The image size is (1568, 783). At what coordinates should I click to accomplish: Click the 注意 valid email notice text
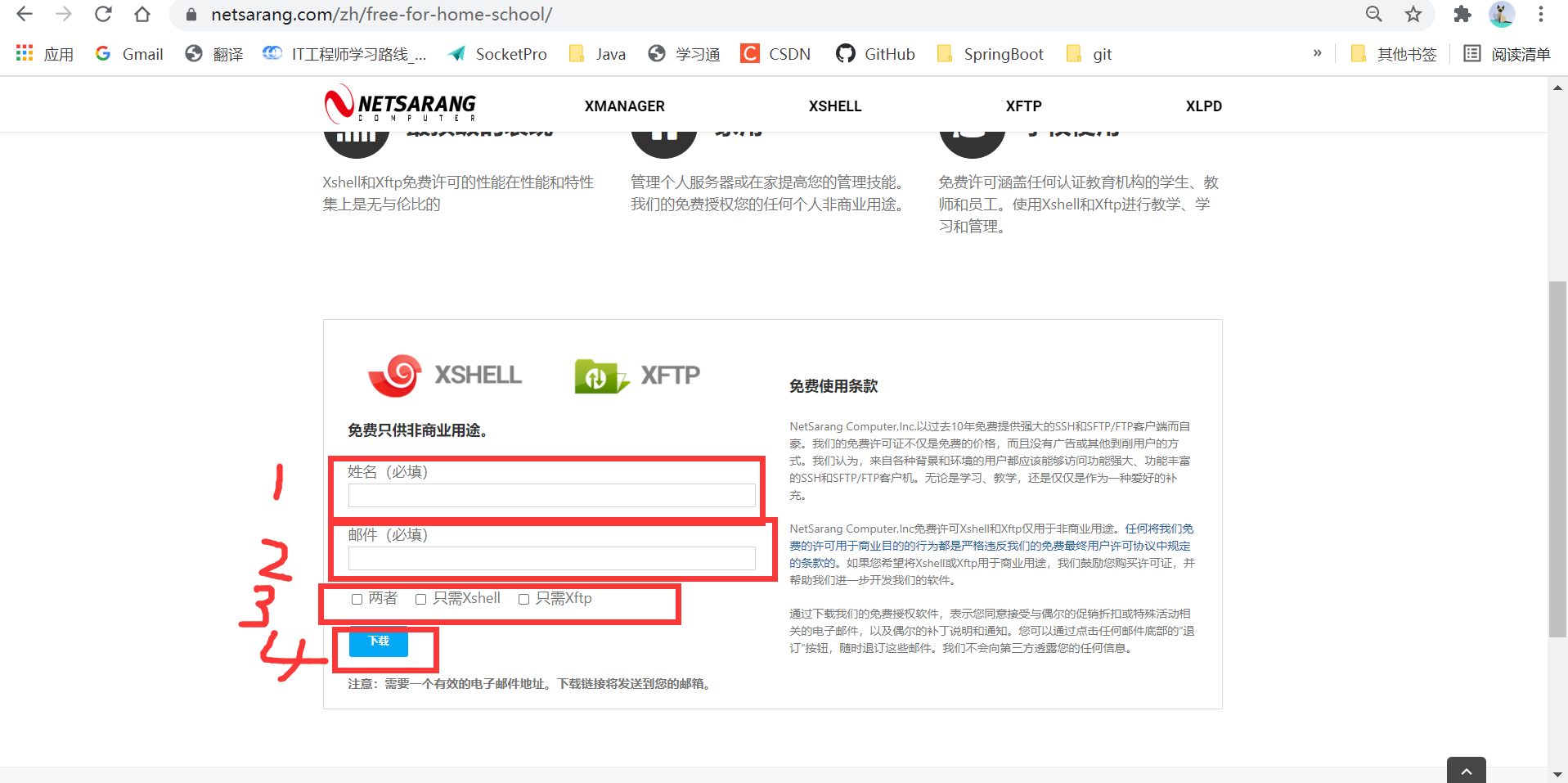(531, 684)
